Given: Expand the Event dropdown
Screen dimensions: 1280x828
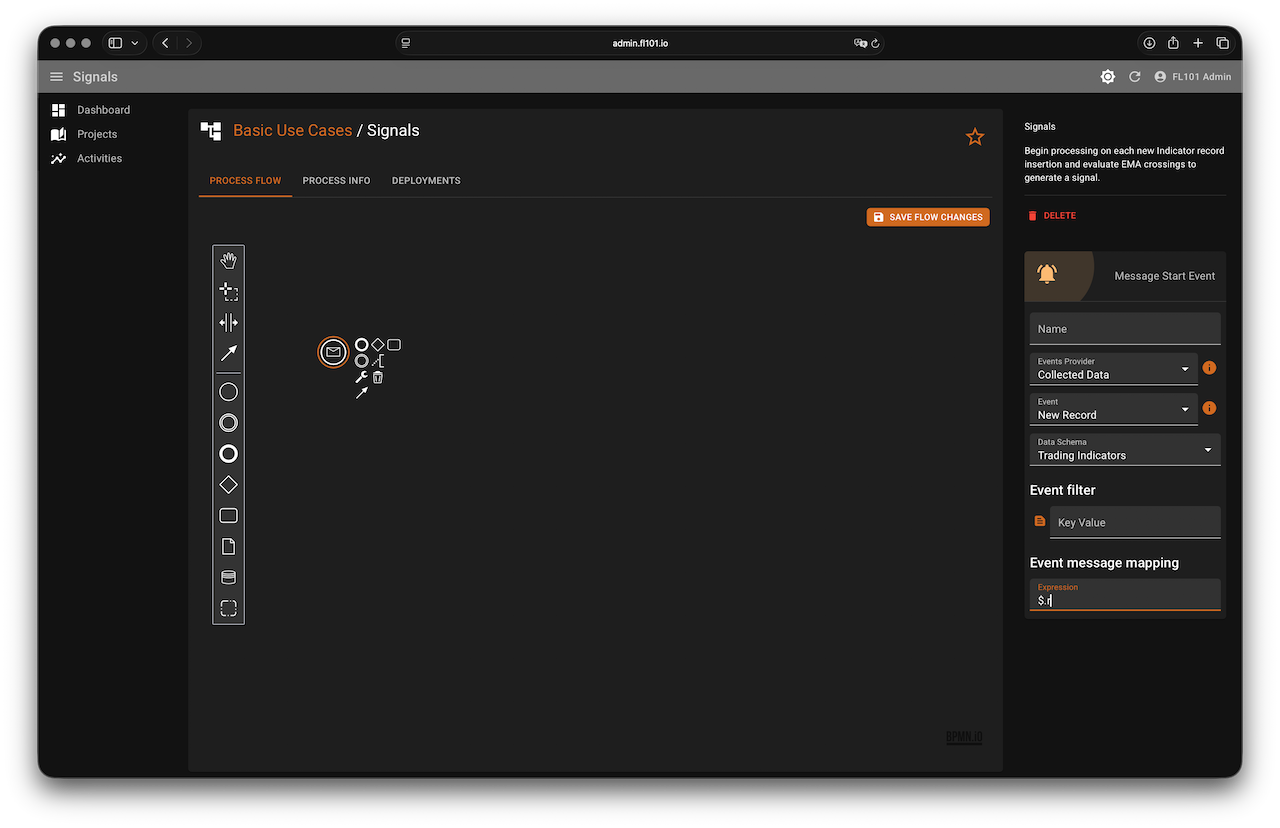Looking at the screenshot, I should pos(1113,409).
